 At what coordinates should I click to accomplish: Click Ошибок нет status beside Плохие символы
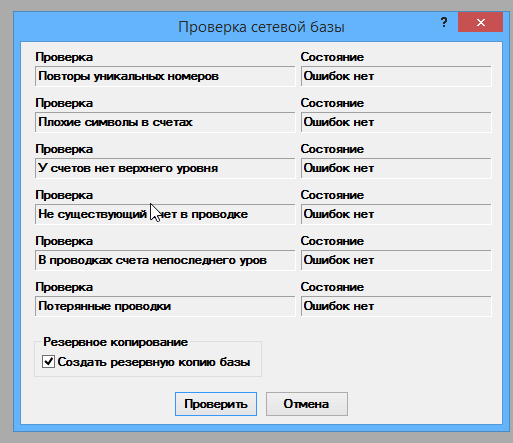(x=396, y=122)
